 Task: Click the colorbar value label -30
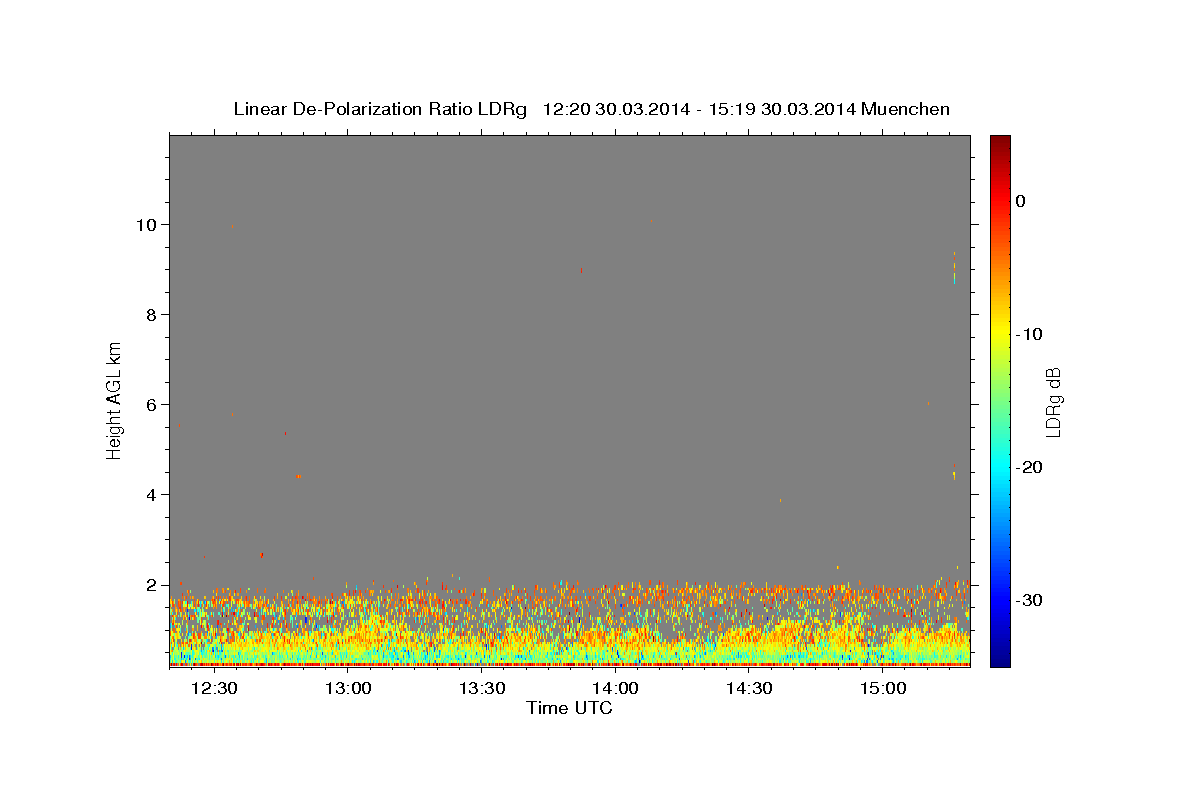(1029, 600)
